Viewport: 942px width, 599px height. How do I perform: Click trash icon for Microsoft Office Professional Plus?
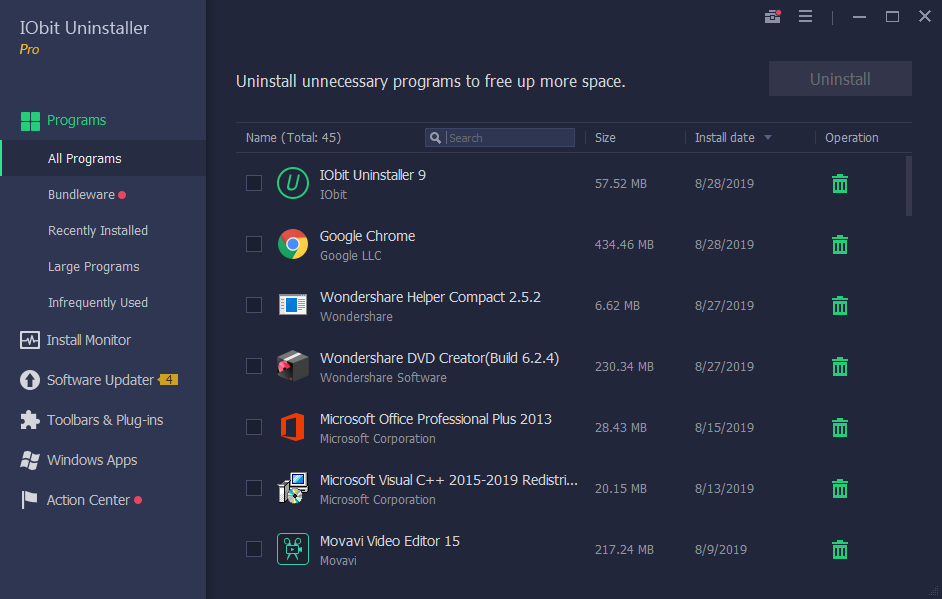[840, 428]
